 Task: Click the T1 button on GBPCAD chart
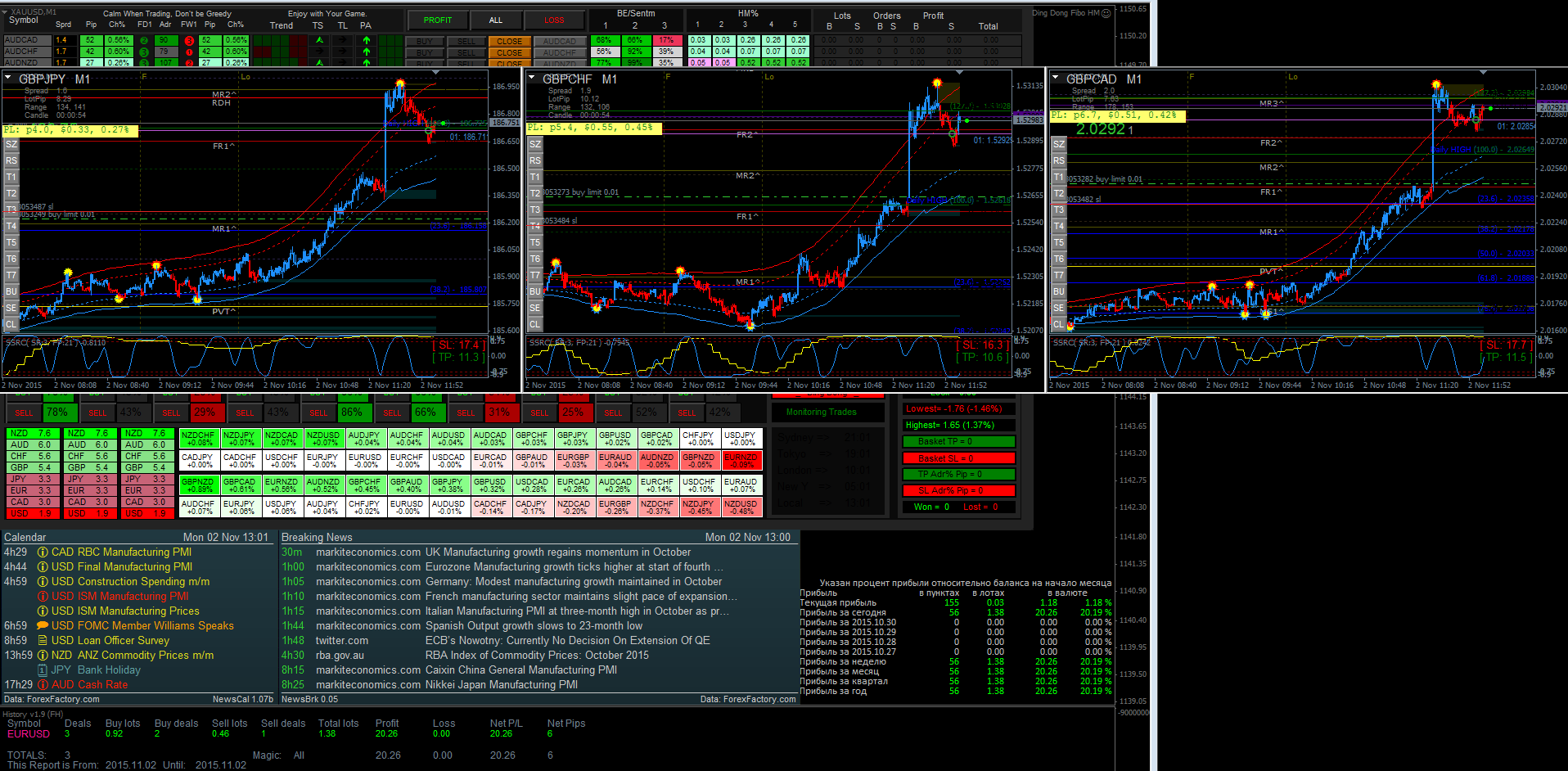pyautogui.click(x=1059, y=177)
